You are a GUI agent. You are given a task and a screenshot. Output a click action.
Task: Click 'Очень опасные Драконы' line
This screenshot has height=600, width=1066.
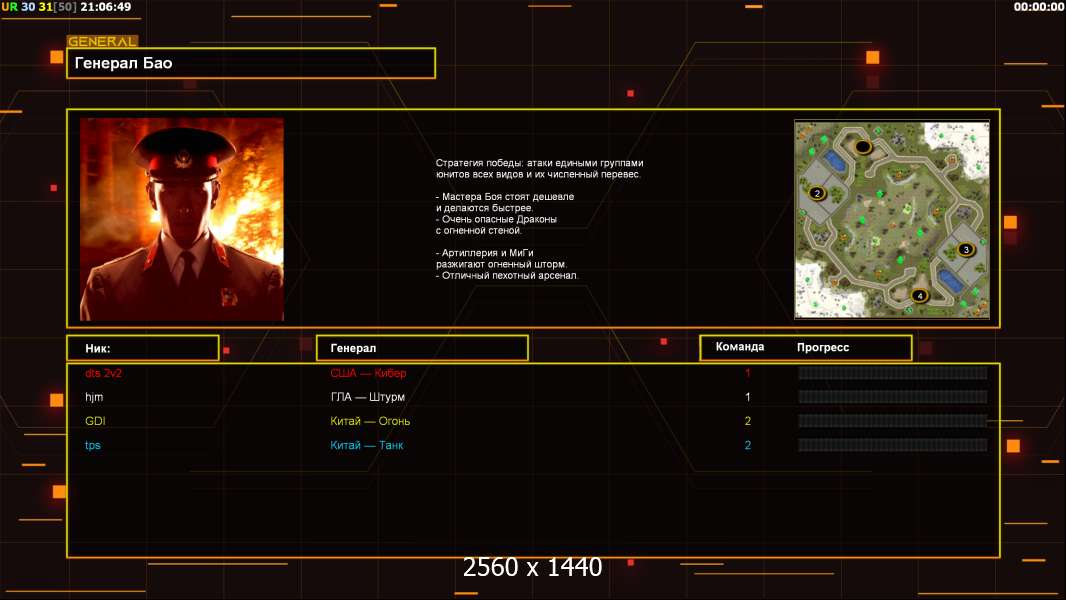pyautogui.click(x=496, y=219)
